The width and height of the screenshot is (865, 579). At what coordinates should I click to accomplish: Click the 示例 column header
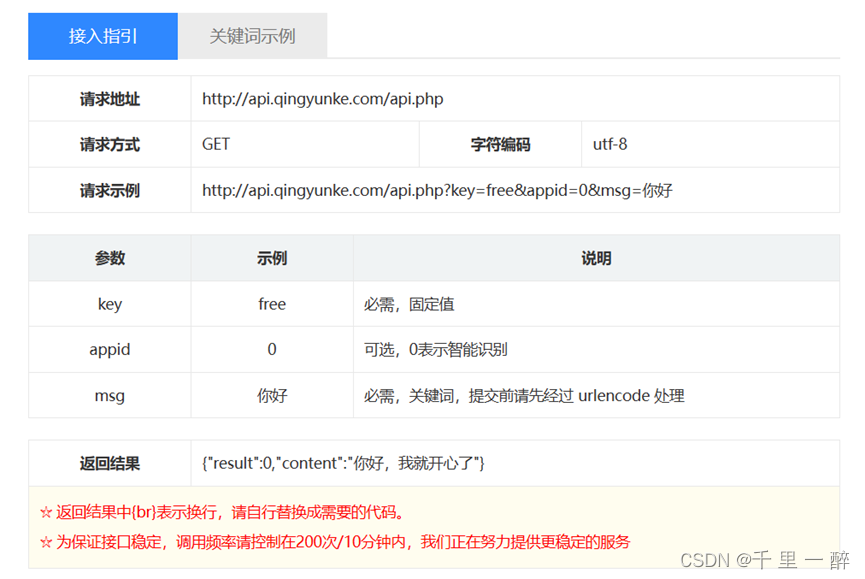tap(271, 257)
